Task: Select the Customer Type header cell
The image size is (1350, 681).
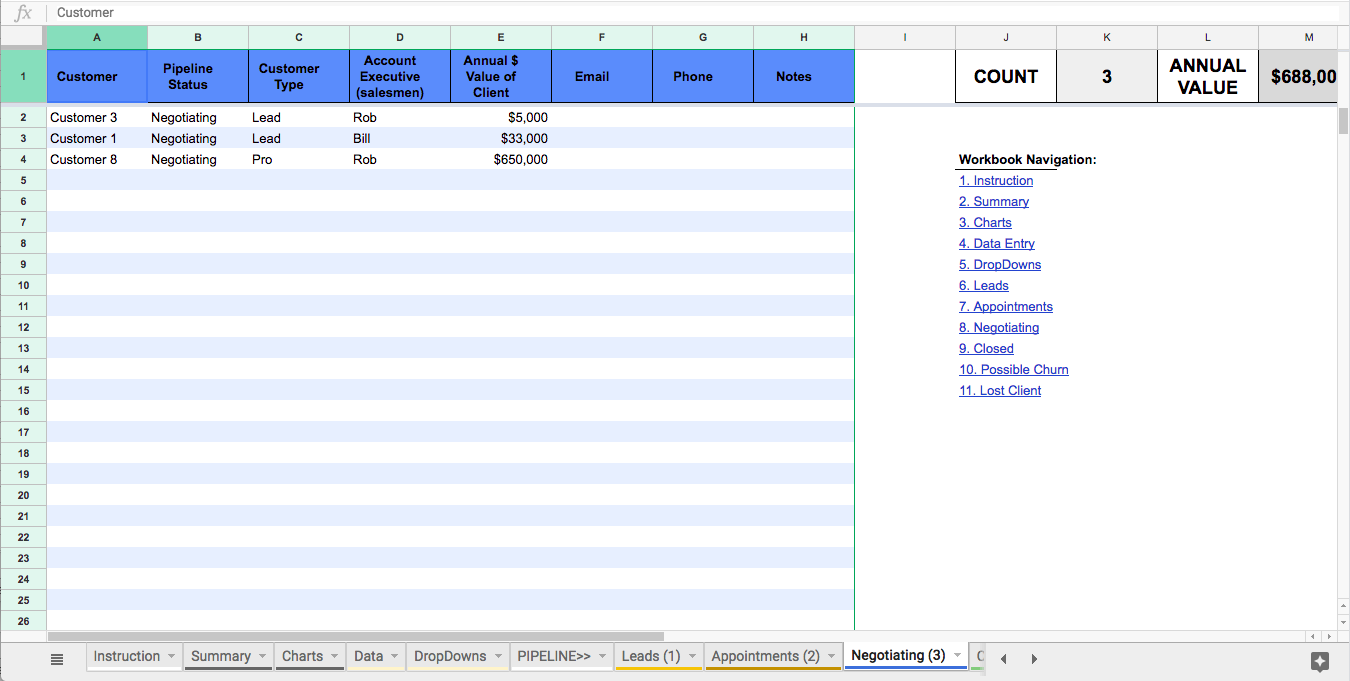Action: tap(299, 76)
